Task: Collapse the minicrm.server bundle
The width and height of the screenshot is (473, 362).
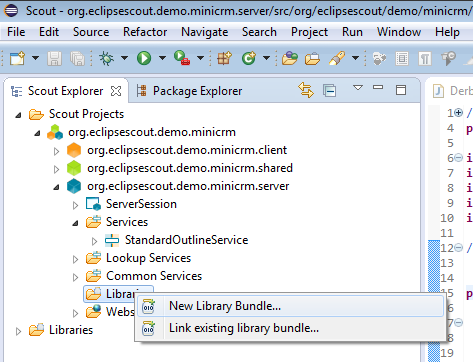Action: pos(56,187)
